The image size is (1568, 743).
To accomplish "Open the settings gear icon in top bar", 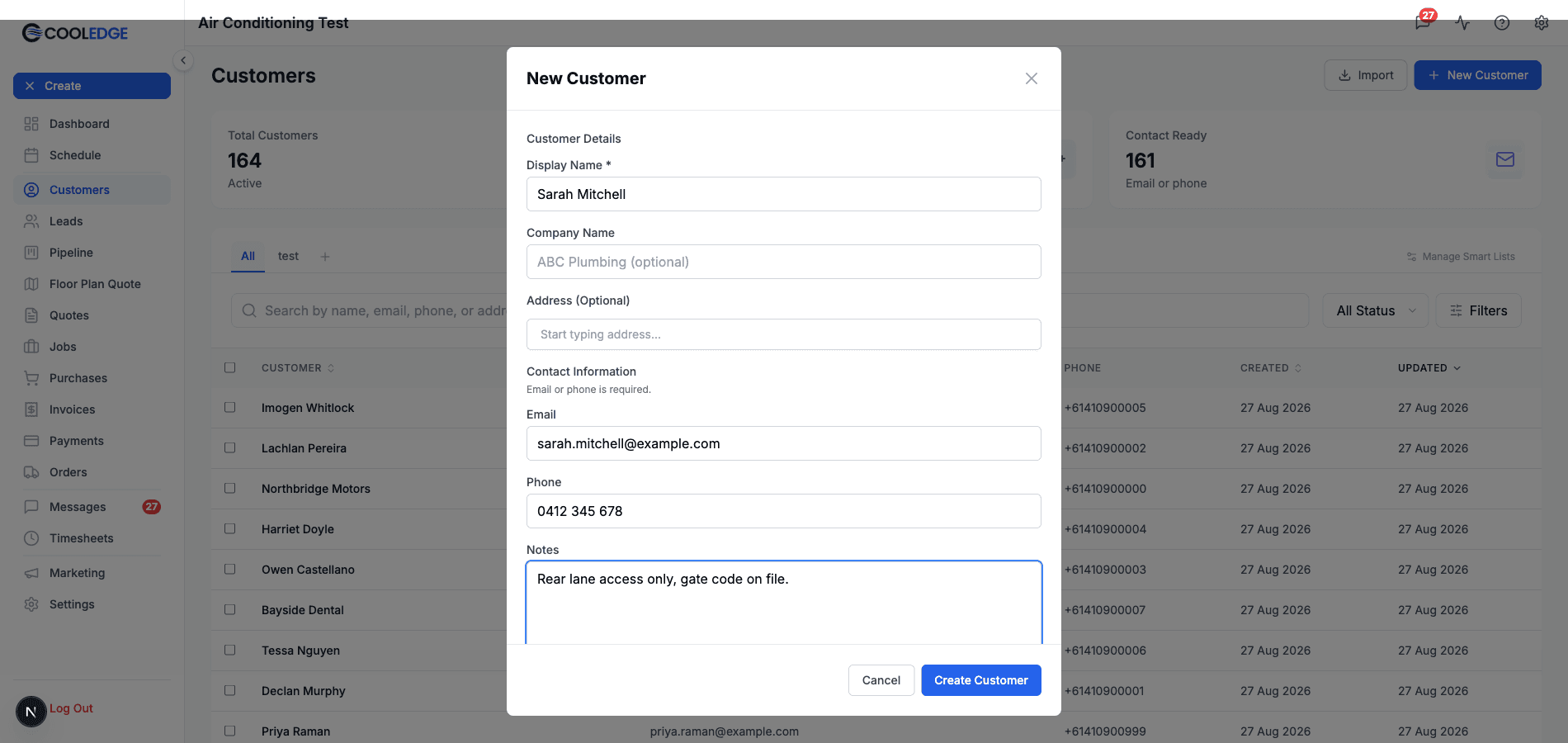I will (x=1541, y=22).
